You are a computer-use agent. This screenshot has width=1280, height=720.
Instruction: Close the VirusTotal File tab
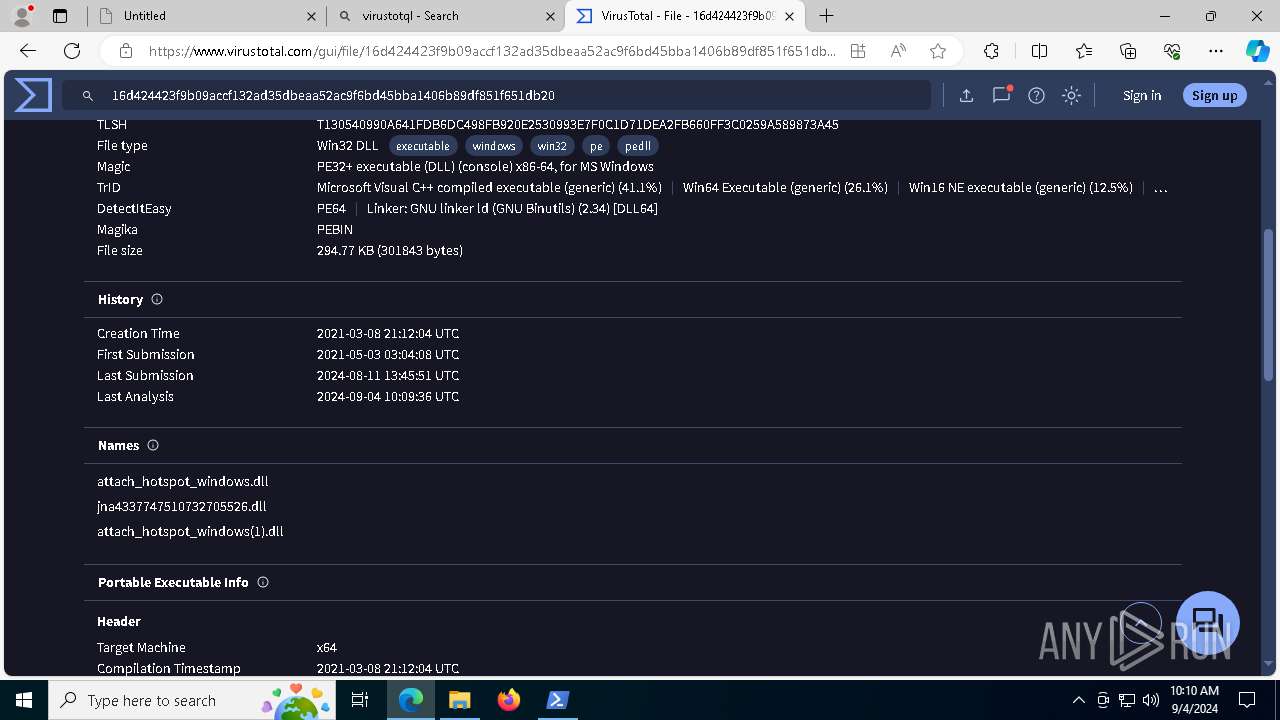(790, 16)
